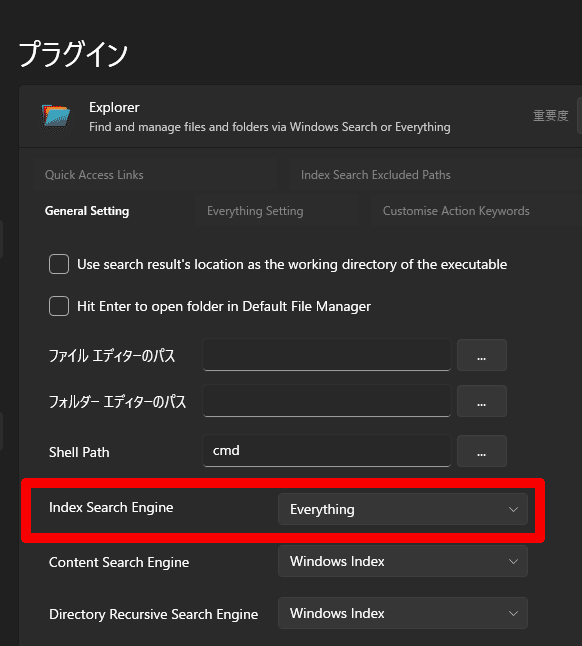Click the Shell Path browse button
This screenshot has width=582, height=646.
tap(482, 451)
